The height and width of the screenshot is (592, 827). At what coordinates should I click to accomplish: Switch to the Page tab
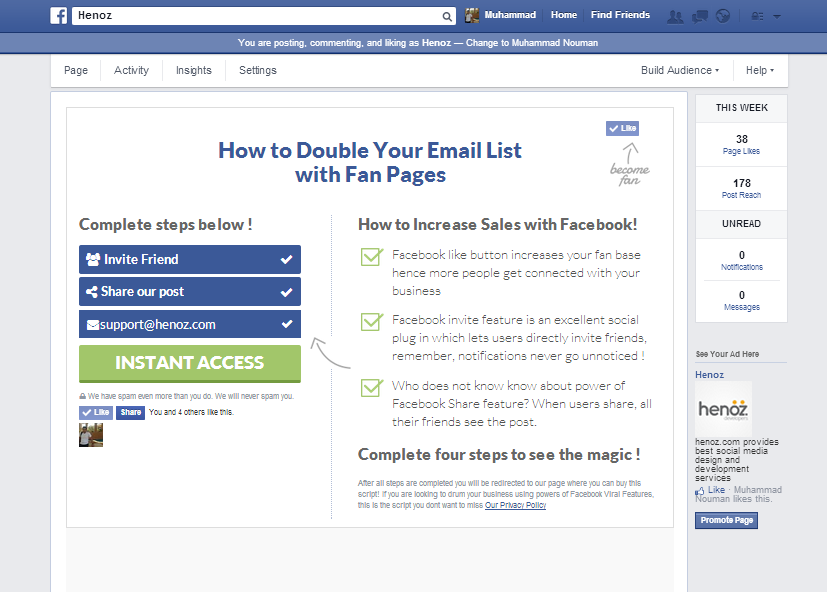click(76, 70)
